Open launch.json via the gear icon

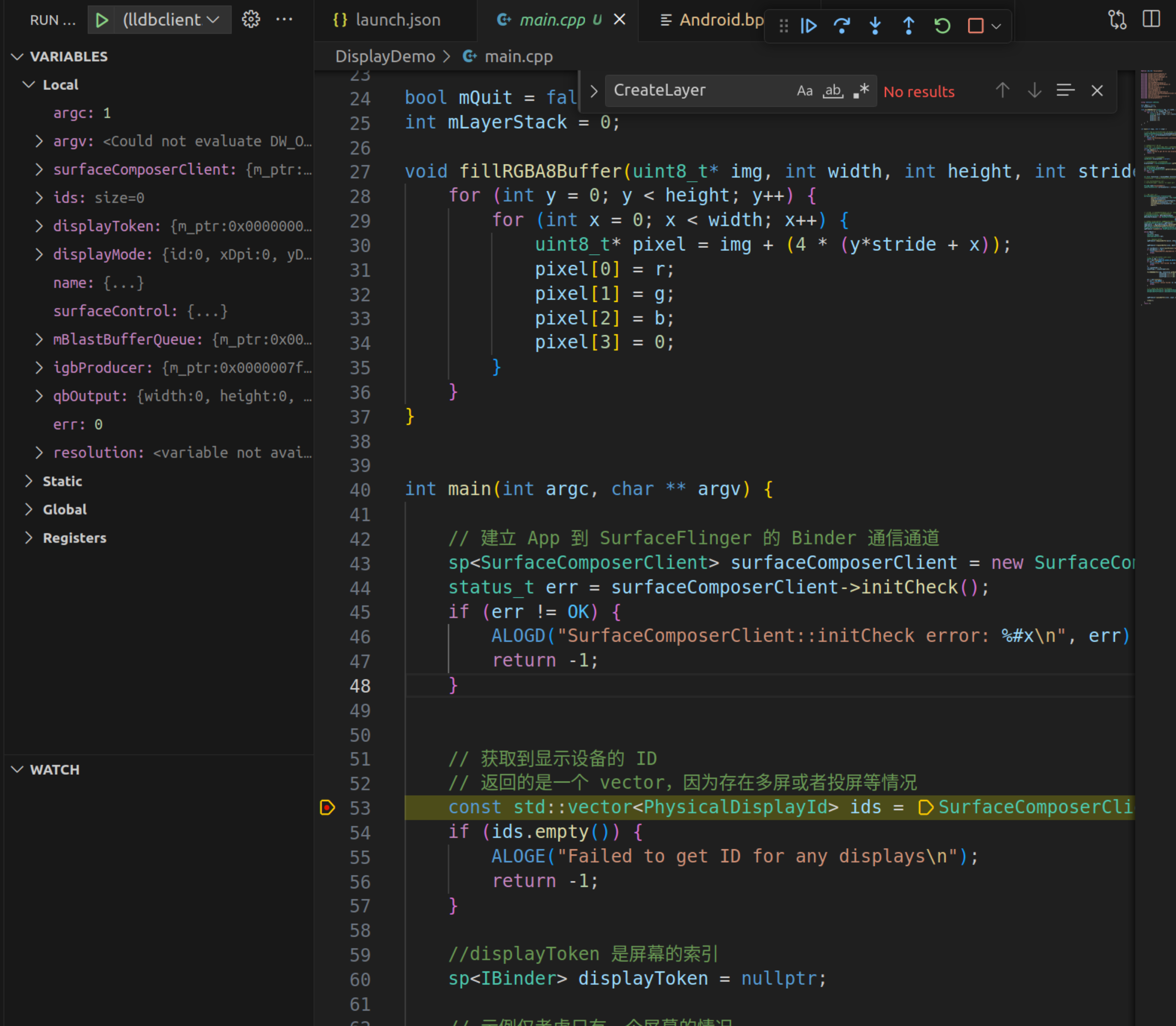point(250,20)
